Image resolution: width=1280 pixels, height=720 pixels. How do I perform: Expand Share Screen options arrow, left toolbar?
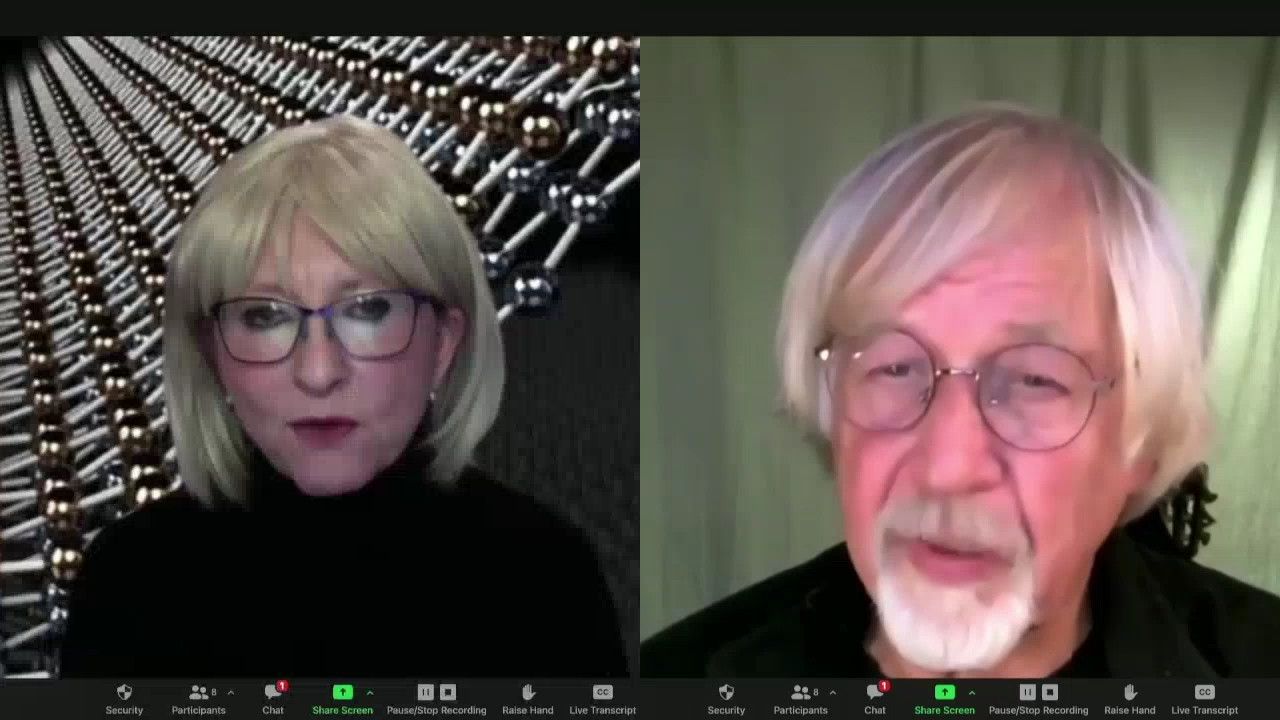coord(370,692)
